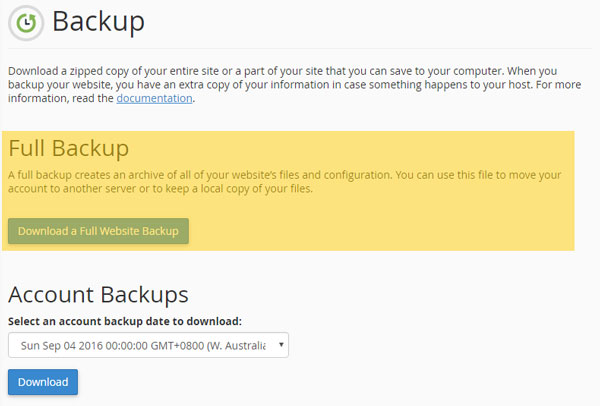Click the 'Select an account backup date' label
Screen dimensions: 600x406
(x=125, y=321)
